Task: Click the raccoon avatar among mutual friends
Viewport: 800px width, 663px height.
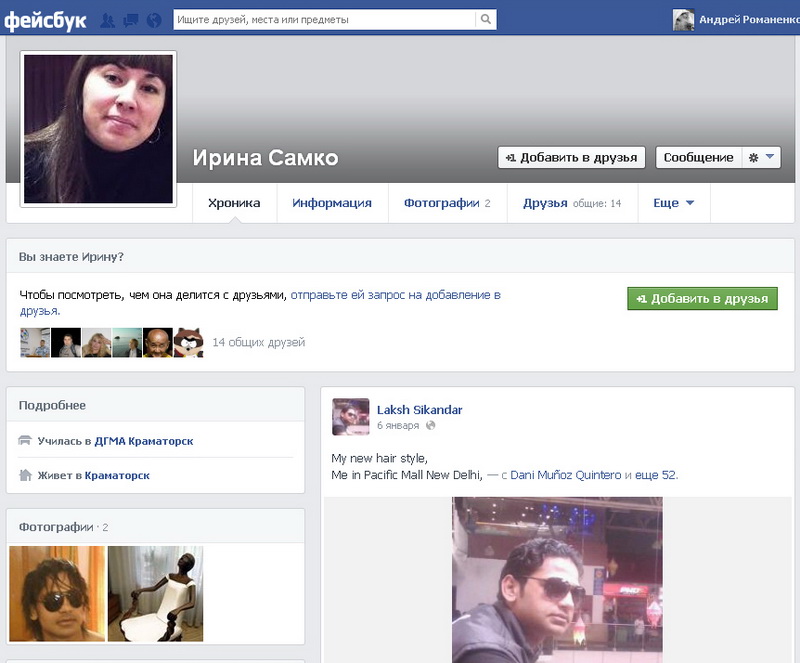Action: [x=188, y=343]
